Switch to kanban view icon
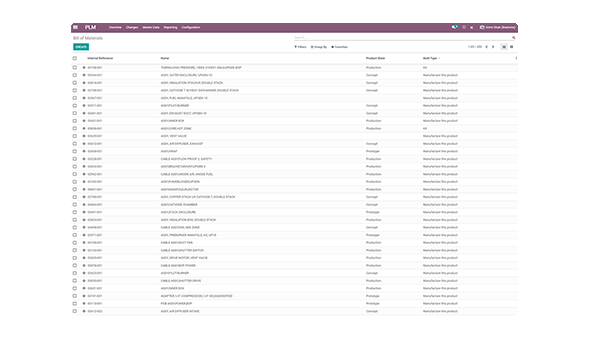This screenshot has width=590, height=360. click(x=511, y=47)
